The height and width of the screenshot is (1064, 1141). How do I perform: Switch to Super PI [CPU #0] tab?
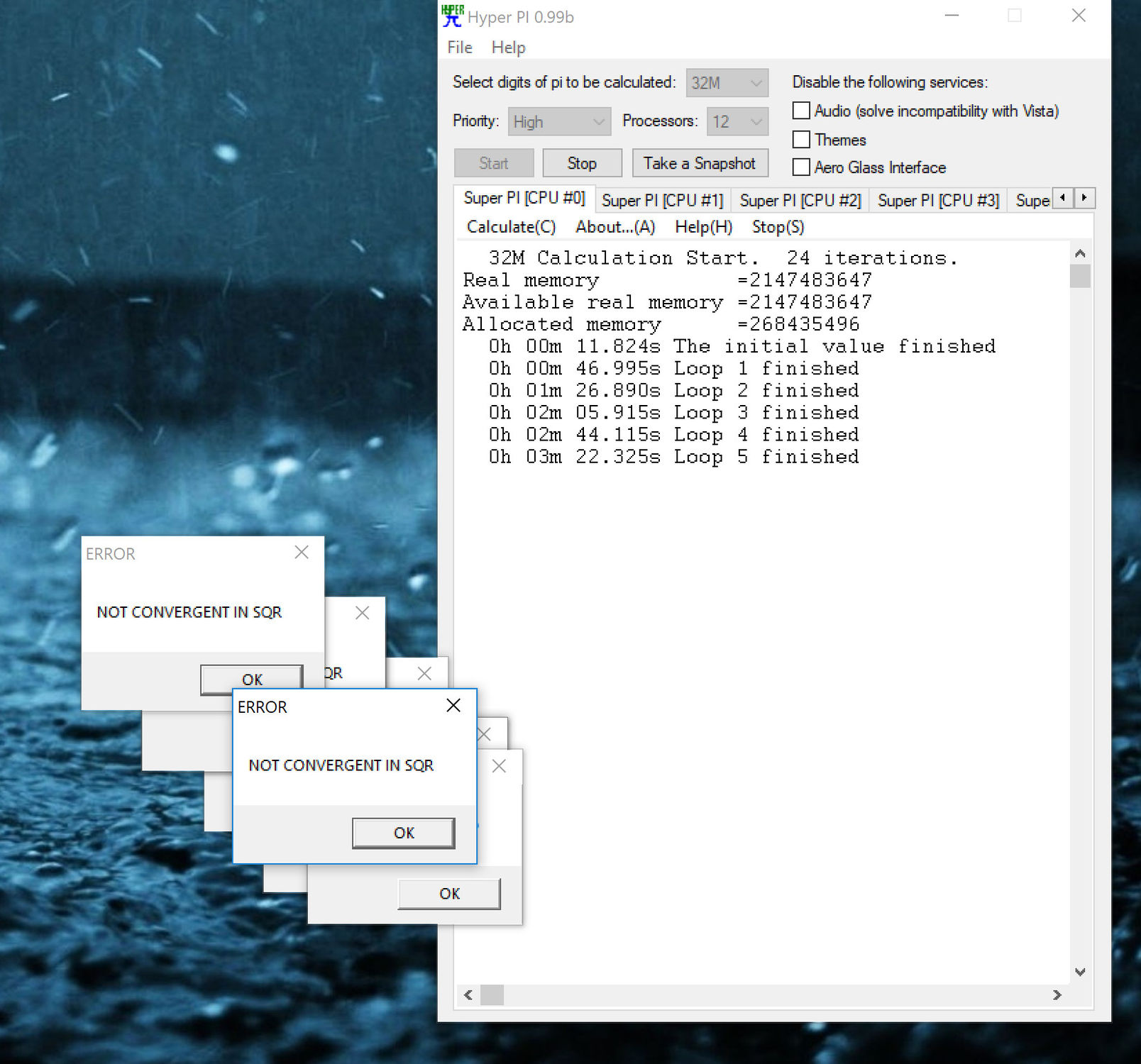[x=524, y=198]
